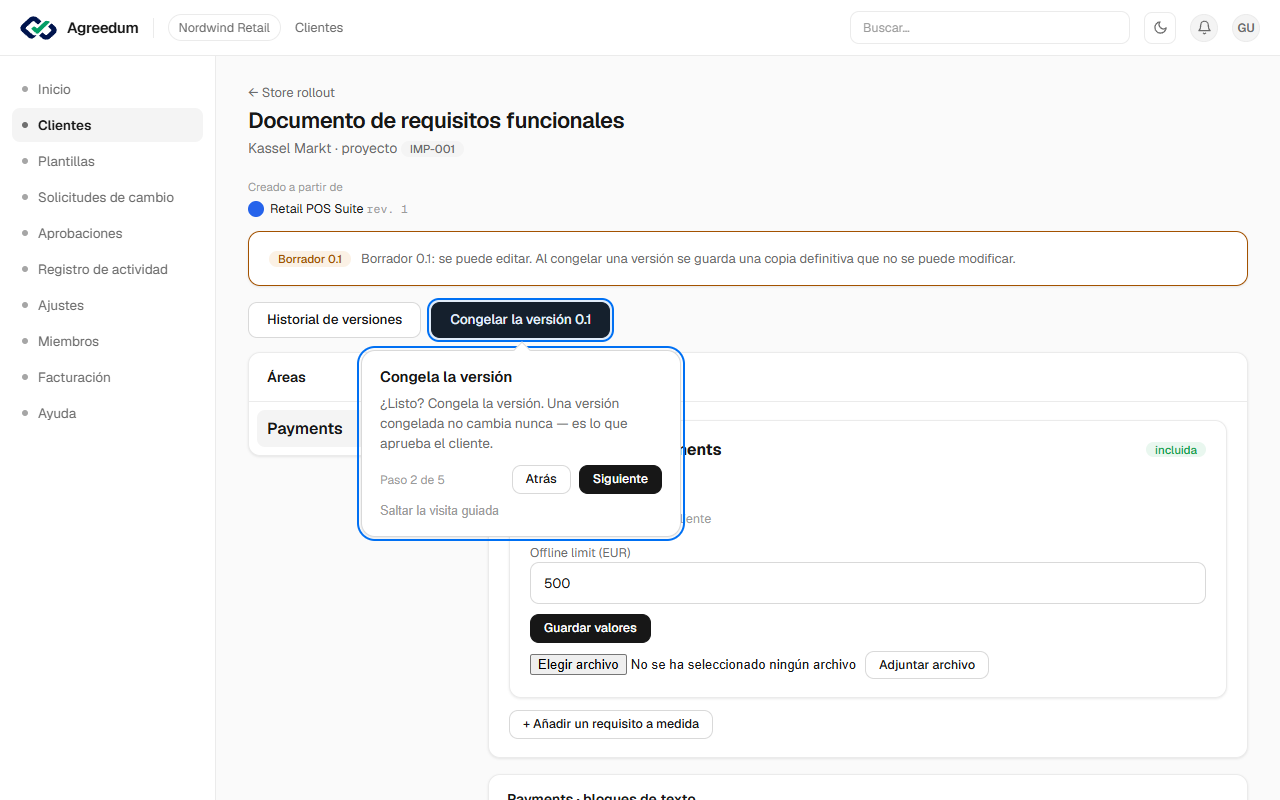Screen dimensions: 1280x800
Task: Open notifications bell
Action: 1204,28
